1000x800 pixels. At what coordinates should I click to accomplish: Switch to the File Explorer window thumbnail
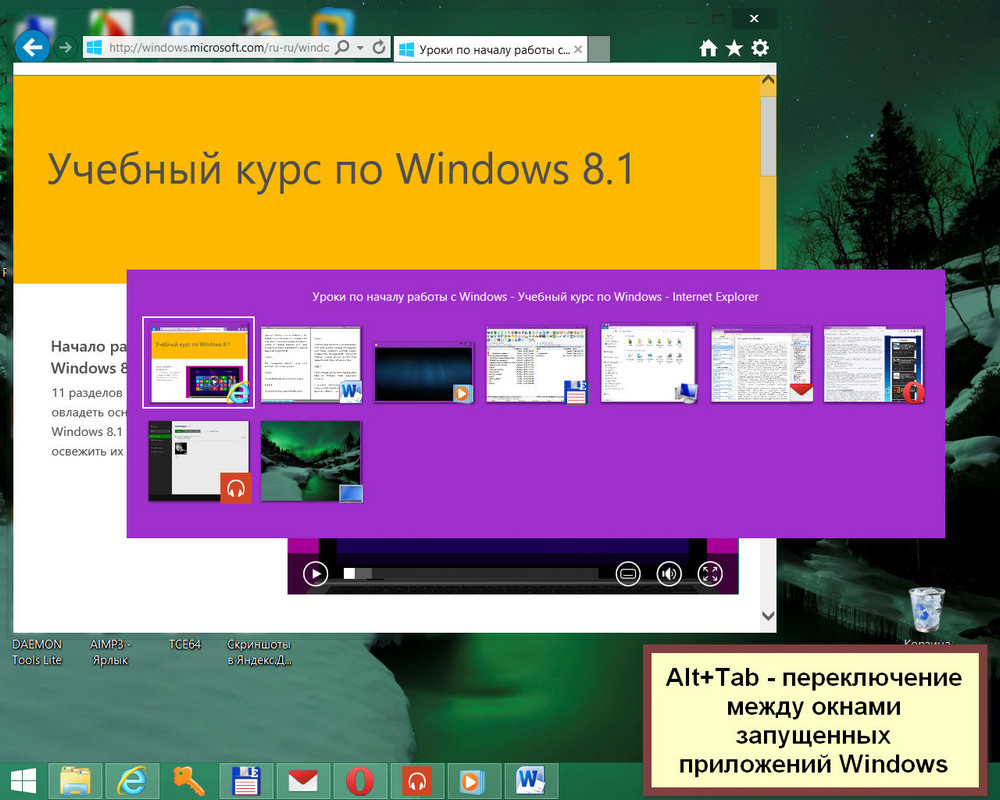pyautogui.click(x=649, y=363)
